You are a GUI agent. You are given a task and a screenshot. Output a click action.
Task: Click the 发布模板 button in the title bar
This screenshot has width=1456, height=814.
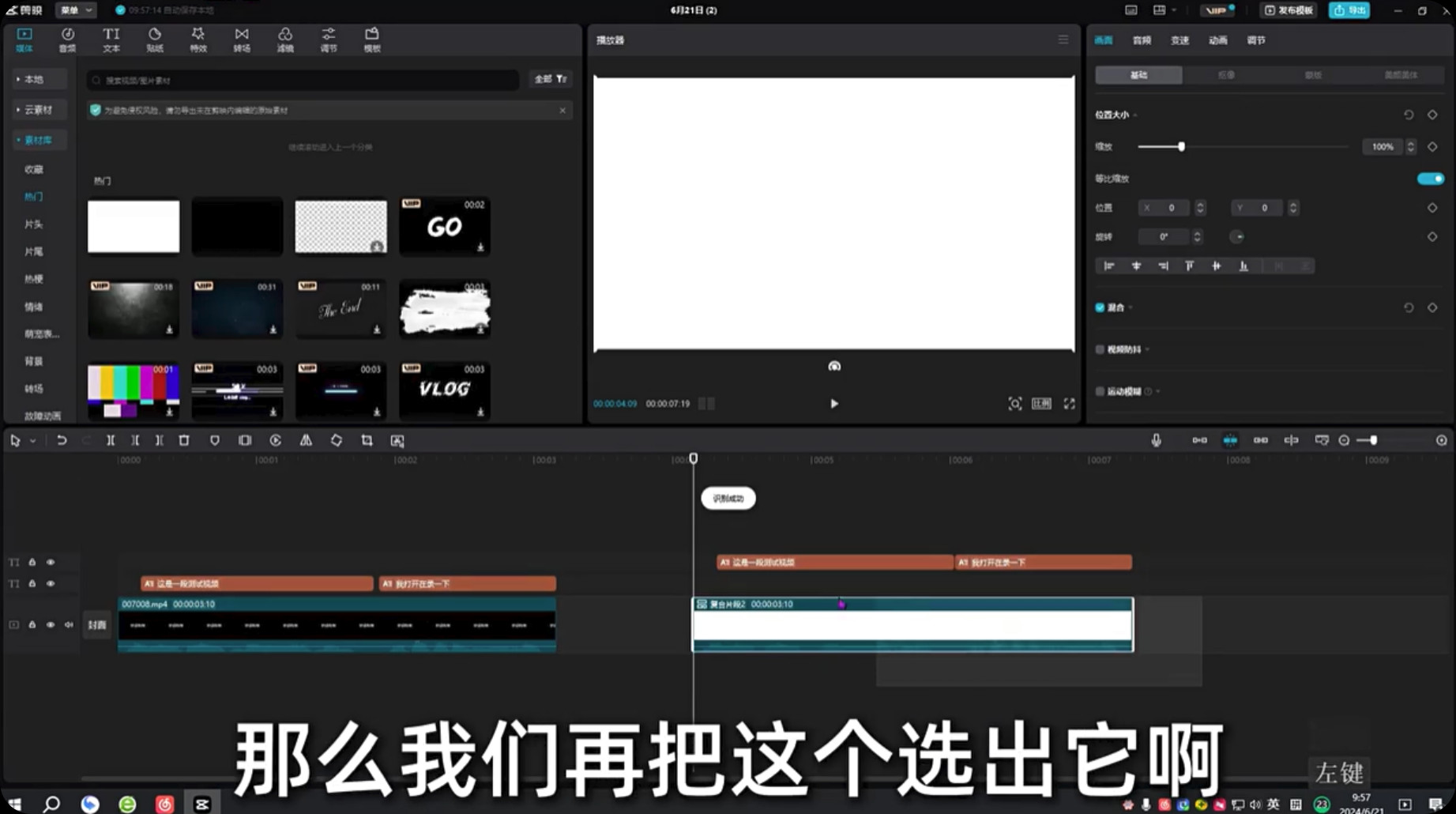click(1287, 10)
